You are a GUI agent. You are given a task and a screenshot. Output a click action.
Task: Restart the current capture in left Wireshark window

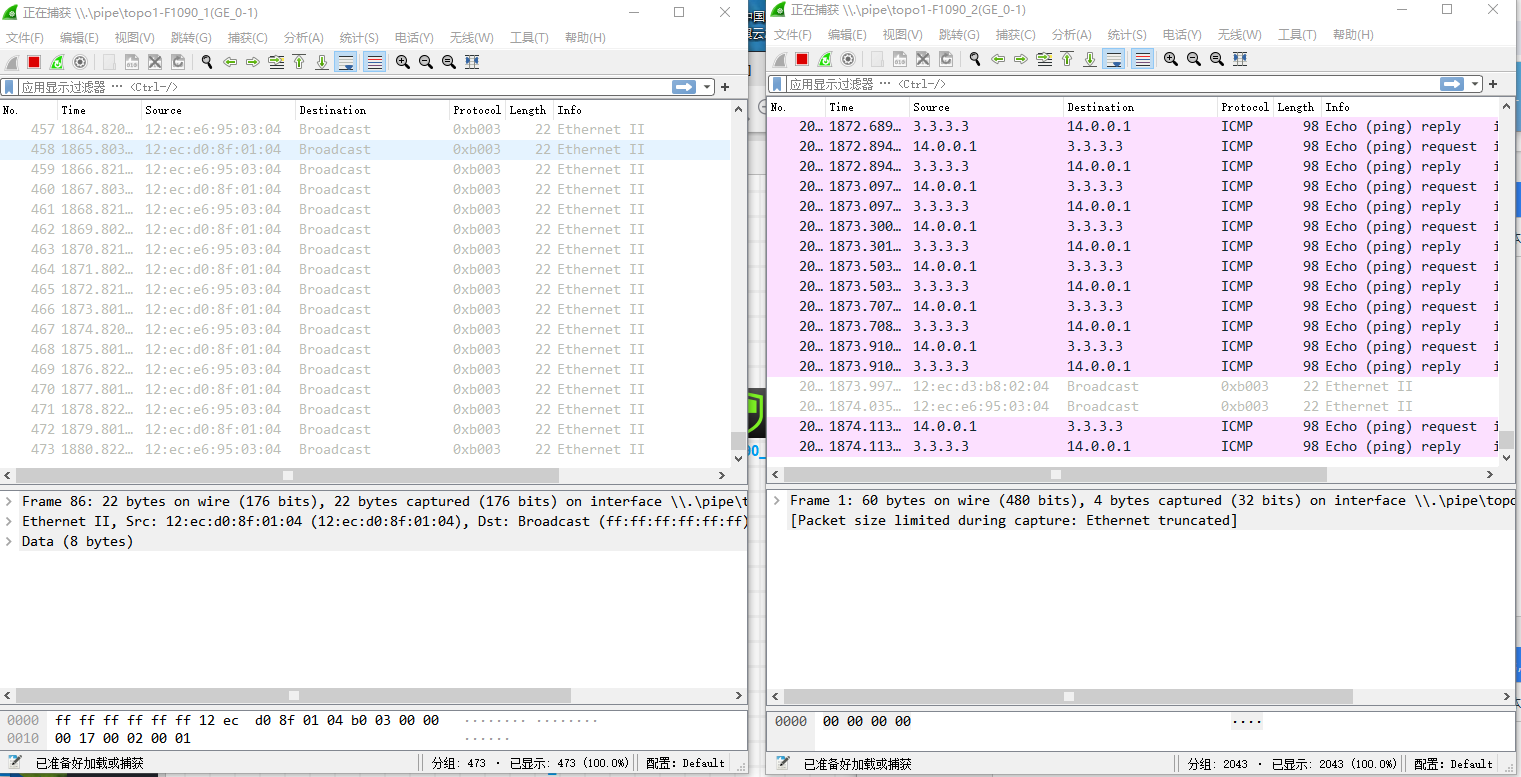point(57,62)
